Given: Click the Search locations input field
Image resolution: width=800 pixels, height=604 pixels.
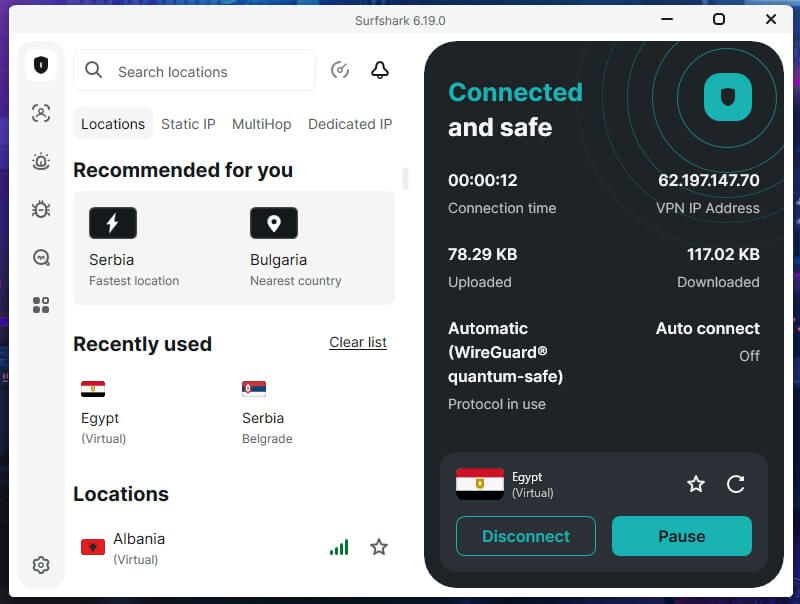Looking at the screenshot, I should tap(194, 70).
